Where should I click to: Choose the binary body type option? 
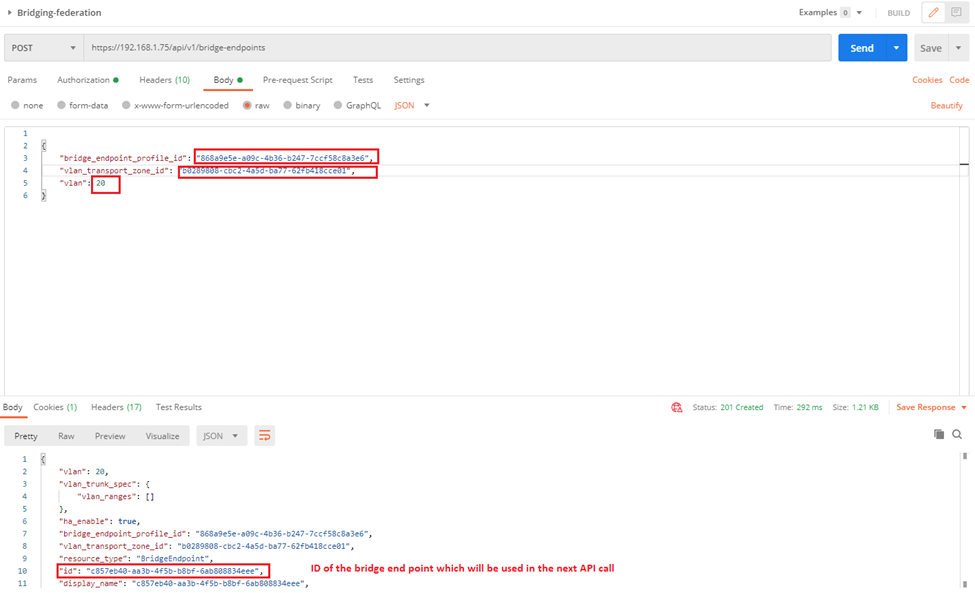click(x=288, y=105)
